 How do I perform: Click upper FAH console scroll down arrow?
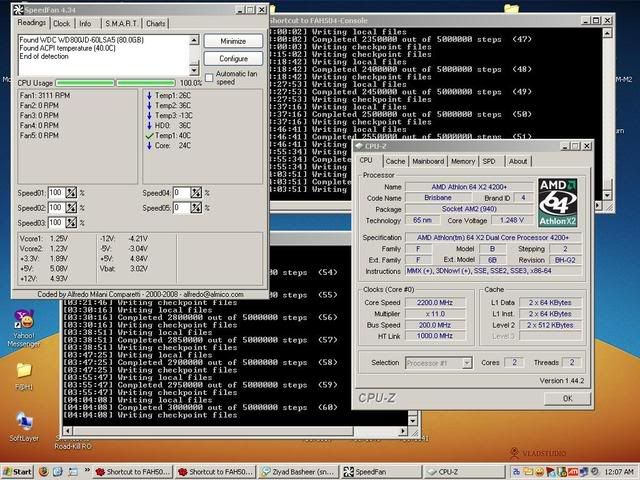coord(607,195)
